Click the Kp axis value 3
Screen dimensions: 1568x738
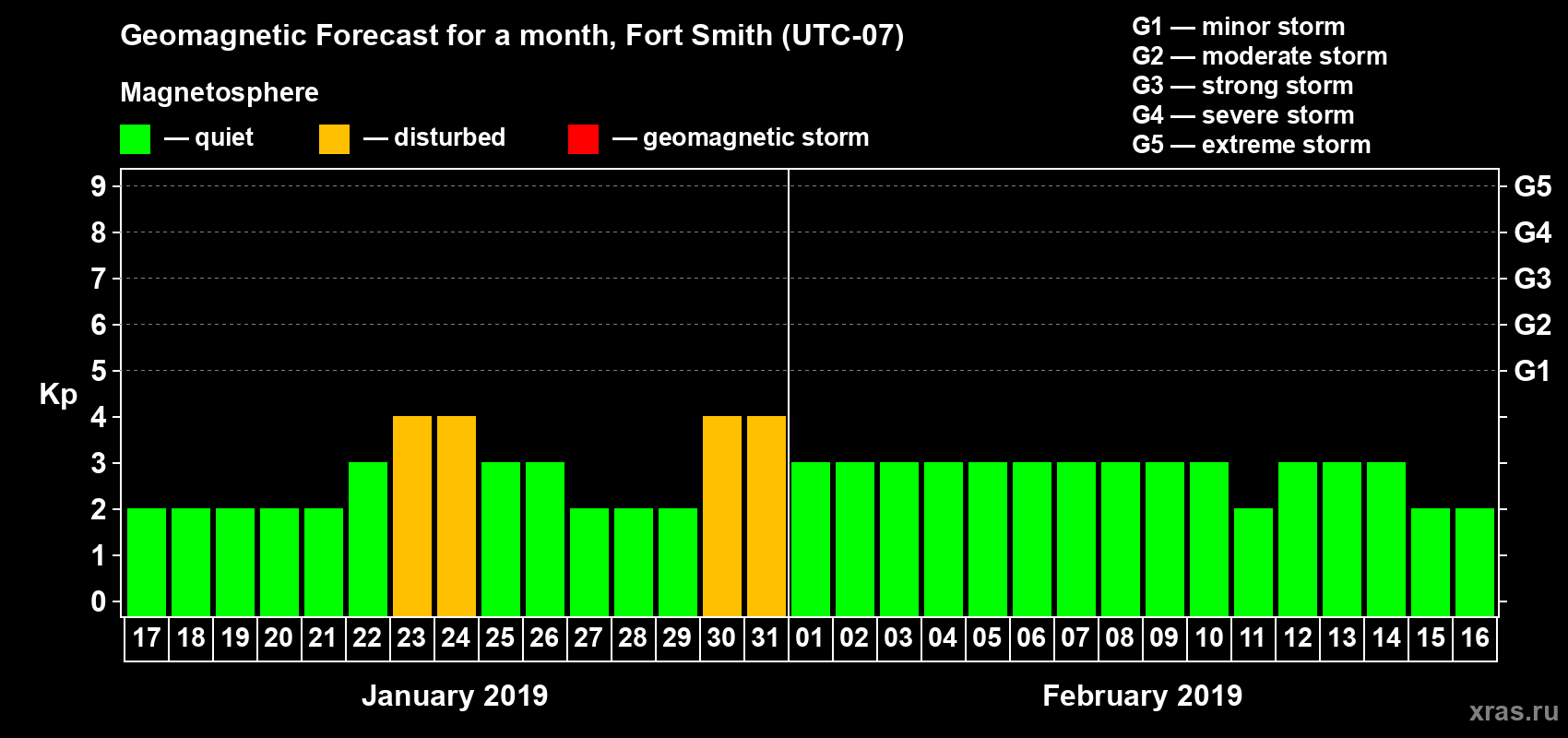point(99,463)
